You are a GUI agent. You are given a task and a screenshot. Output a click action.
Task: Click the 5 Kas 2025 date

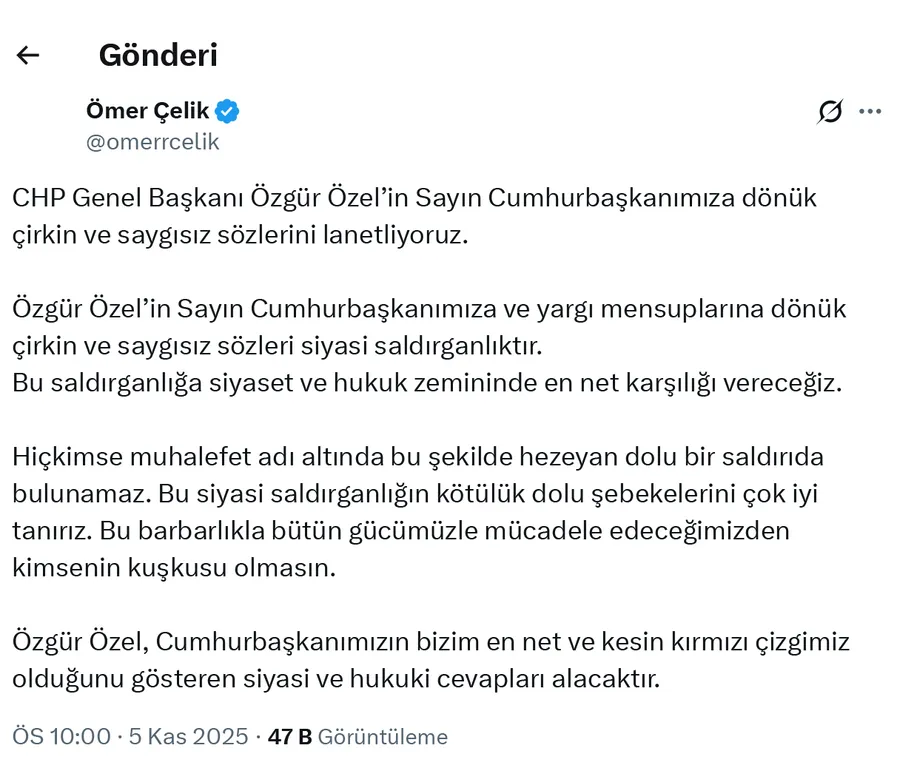pyautogui.click(x=189, y=737)
